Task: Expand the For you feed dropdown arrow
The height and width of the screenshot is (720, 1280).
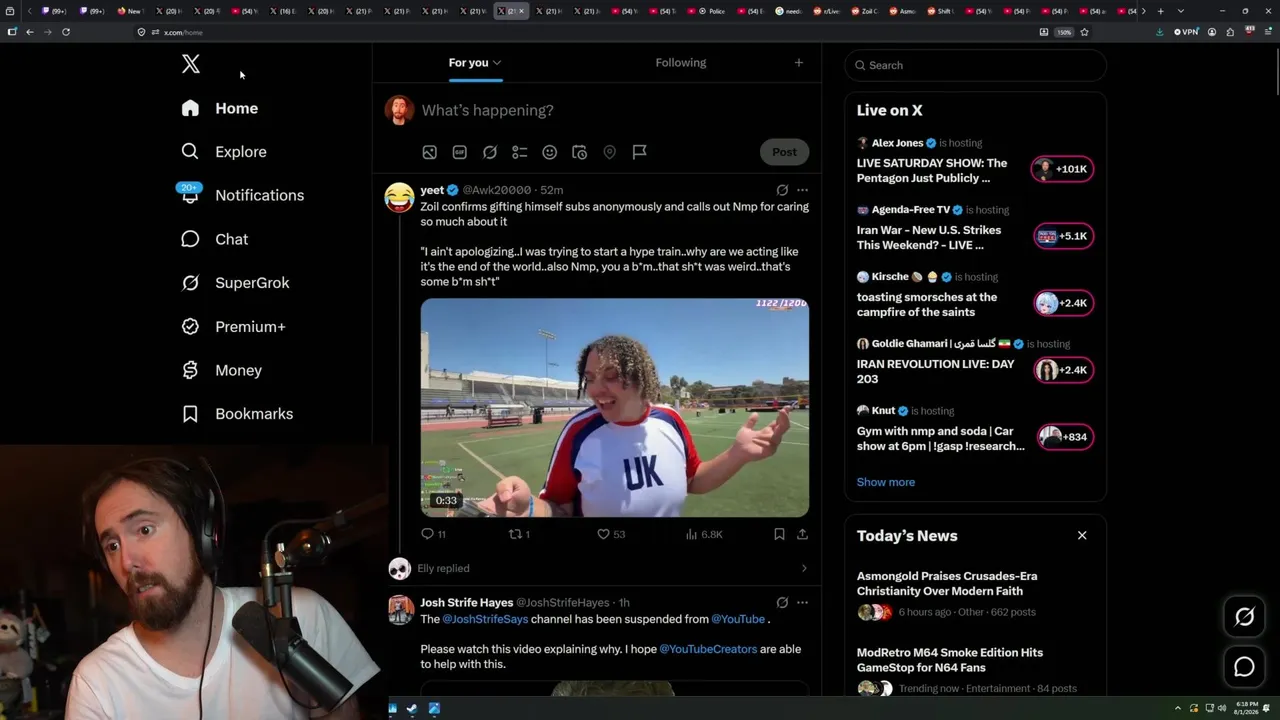Action: tap(497, 63)
